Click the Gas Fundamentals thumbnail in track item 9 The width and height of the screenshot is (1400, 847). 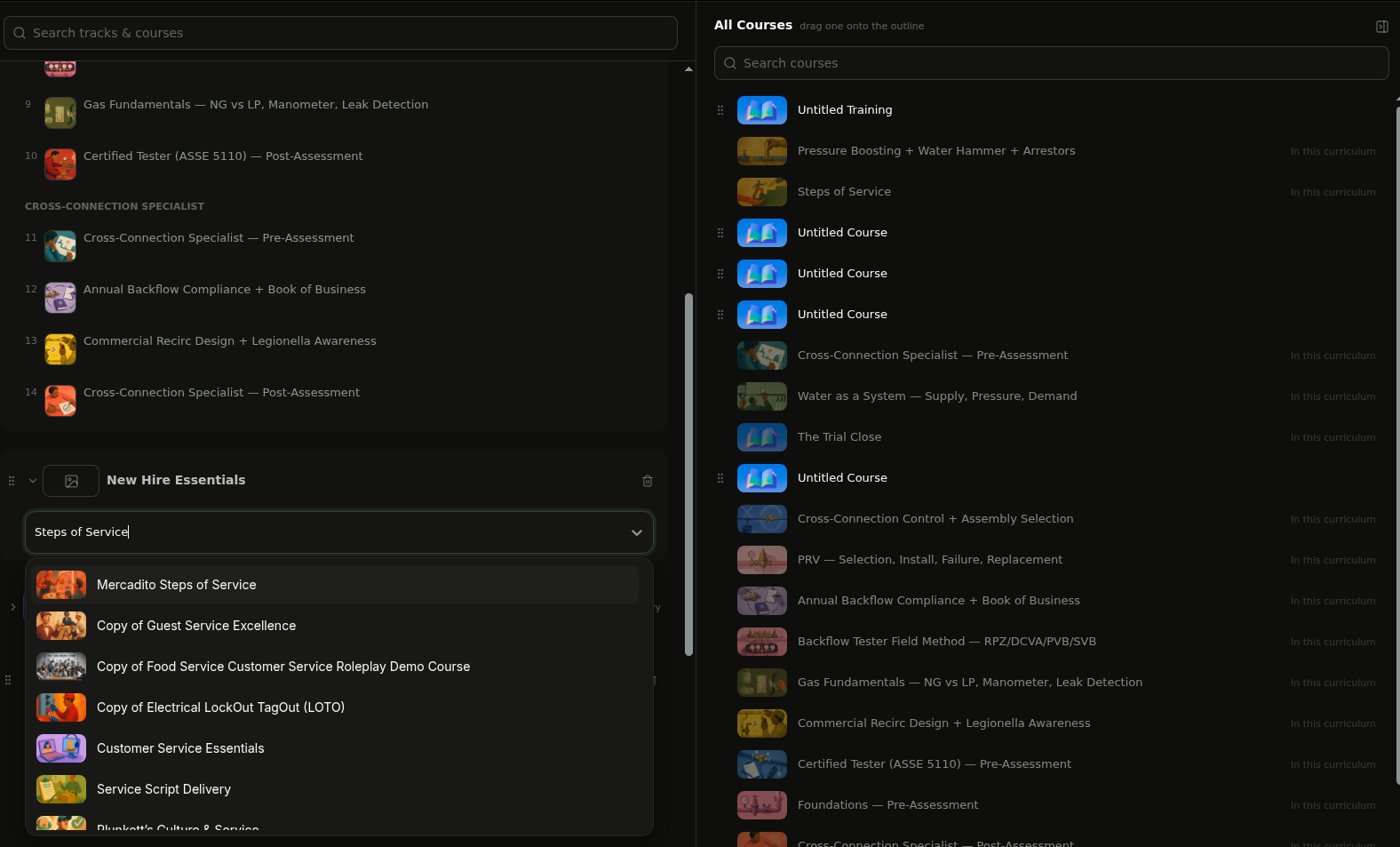pos(60,113)
